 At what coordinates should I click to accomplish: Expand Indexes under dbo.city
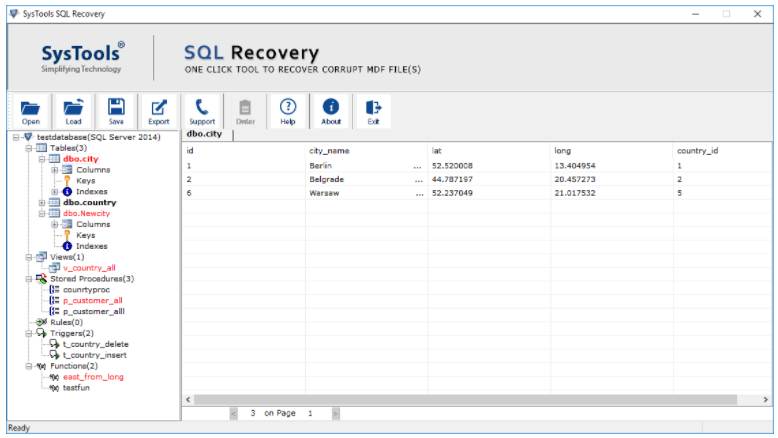[x=55, y=191]
